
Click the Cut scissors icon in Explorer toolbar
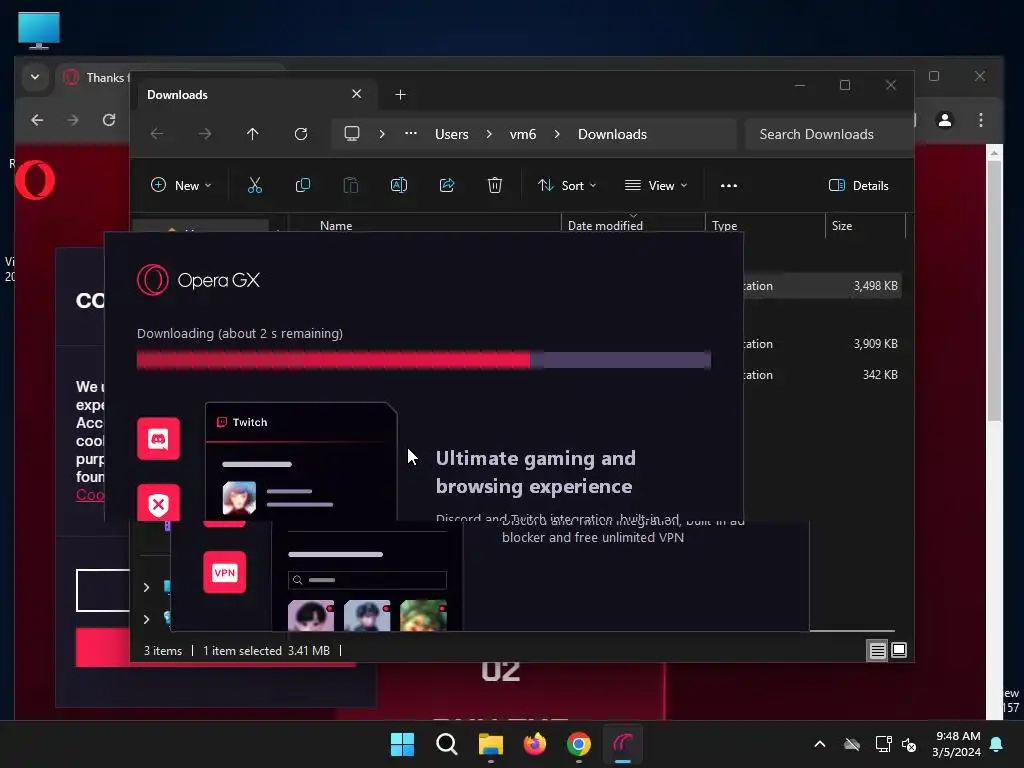[x=255, y=185]
